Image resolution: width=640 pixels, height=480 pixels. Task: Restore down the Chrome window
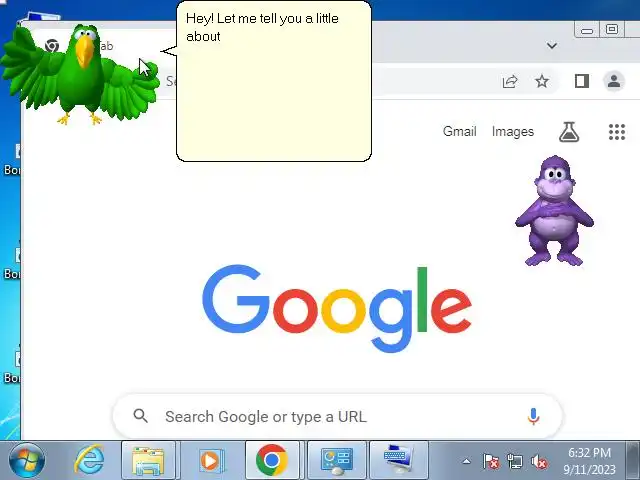pos(611,29)
